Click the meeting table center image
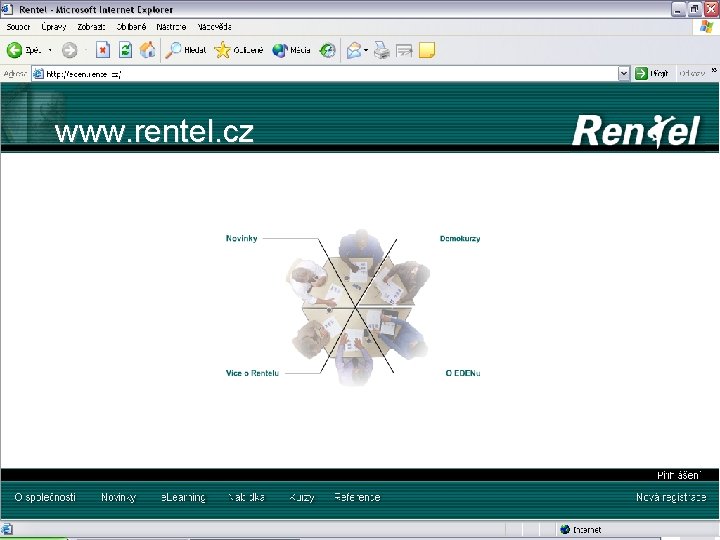This screenshot has height=540, width=720. click(358, 307)
